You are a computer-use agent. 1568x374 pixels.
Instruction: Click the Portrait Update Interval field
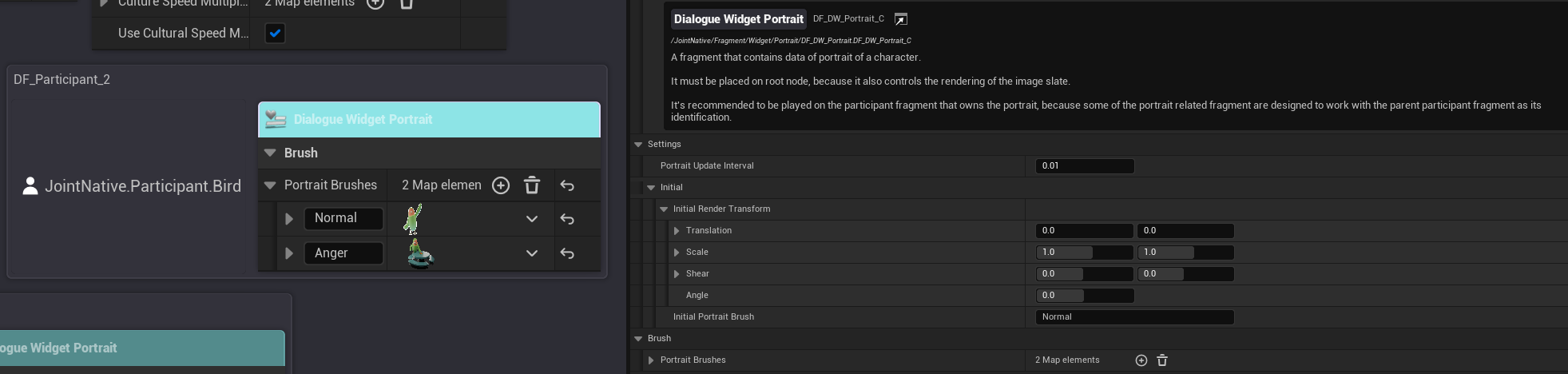coord(1084,166)
